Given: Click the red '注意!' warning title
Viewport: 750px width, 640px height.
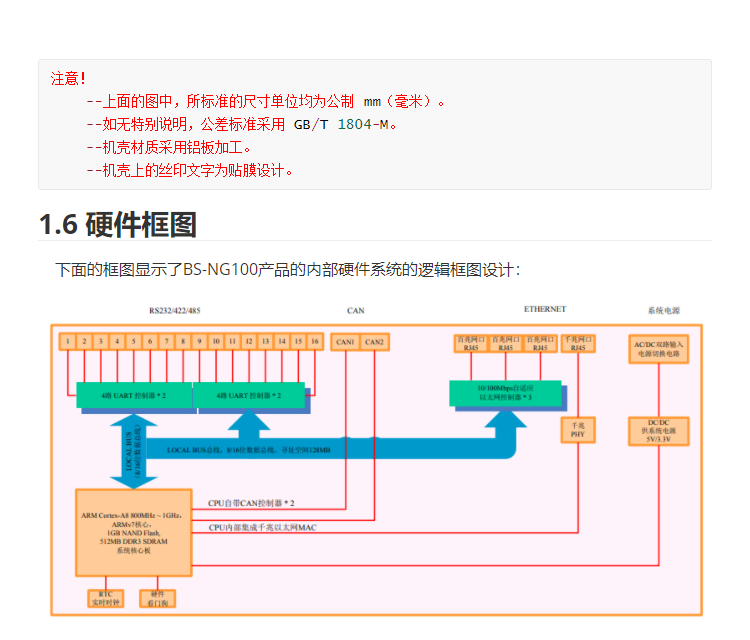Looking at the screenshot, I should coord(68,78).
